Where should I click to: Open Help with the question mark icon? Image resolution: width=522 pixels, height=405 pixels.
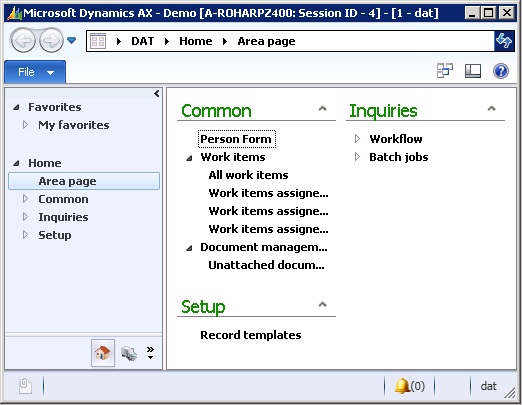tap(501, 71)
